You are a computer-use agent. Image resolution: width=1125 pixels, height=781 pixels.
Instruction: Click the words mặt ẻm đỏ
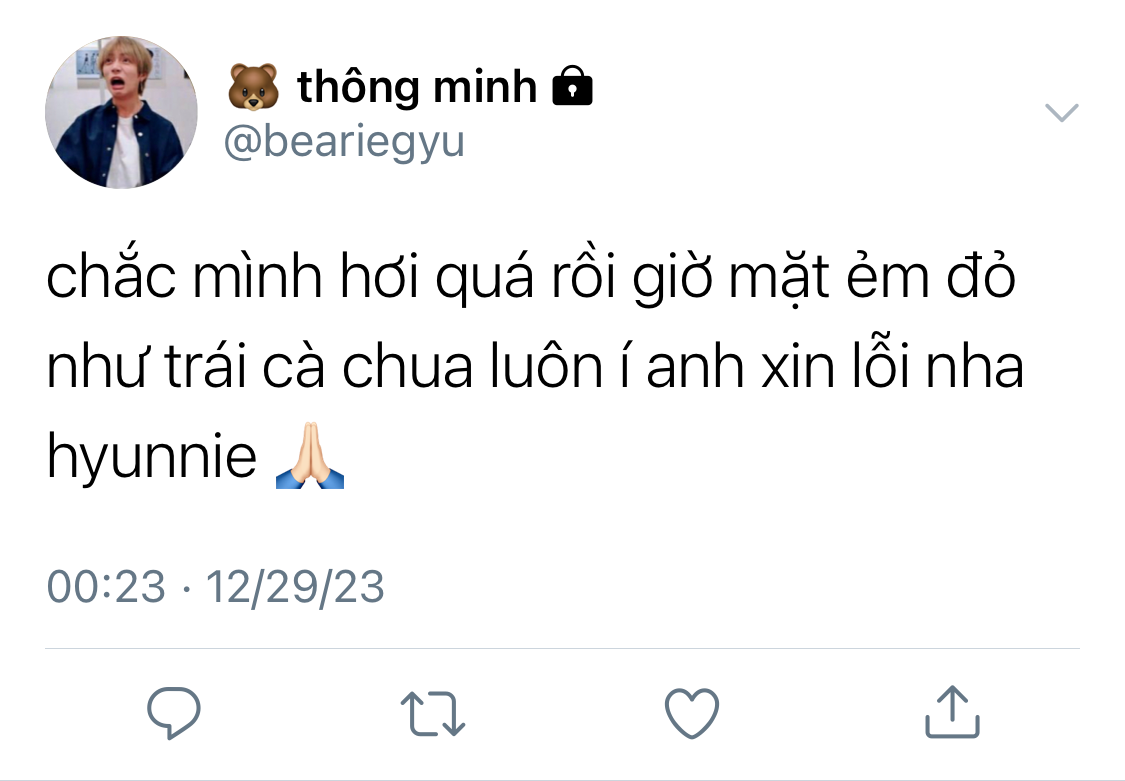point(872,278)
